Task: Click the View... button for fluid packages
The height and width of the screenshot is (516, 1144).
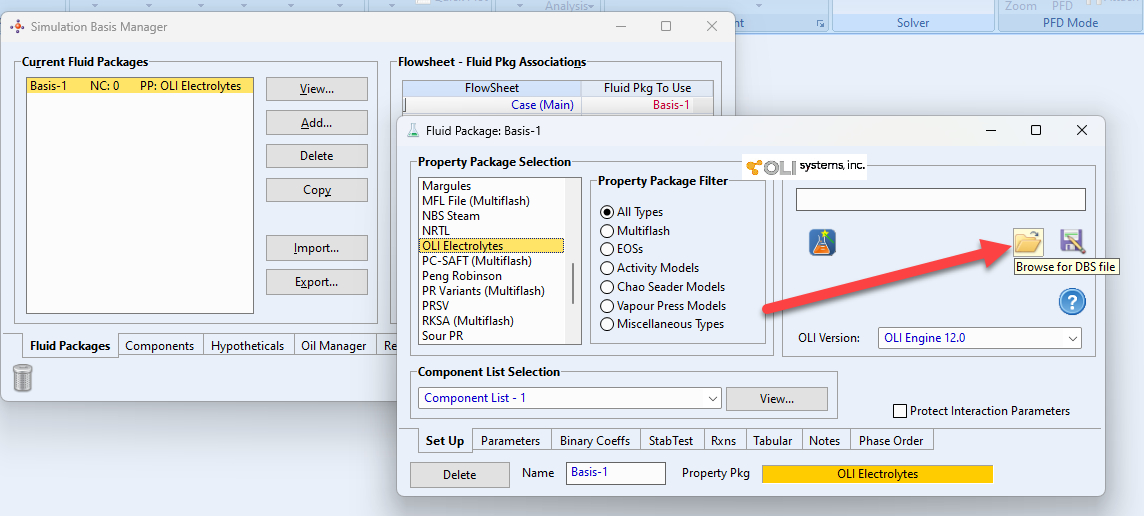Action: (x=317, y=89)
